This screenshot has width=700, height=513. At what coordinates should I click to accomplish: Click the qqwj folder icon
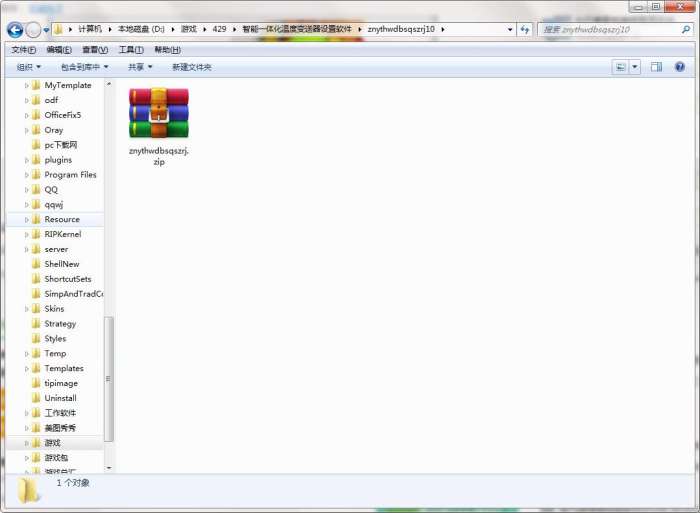coord(37,204)
